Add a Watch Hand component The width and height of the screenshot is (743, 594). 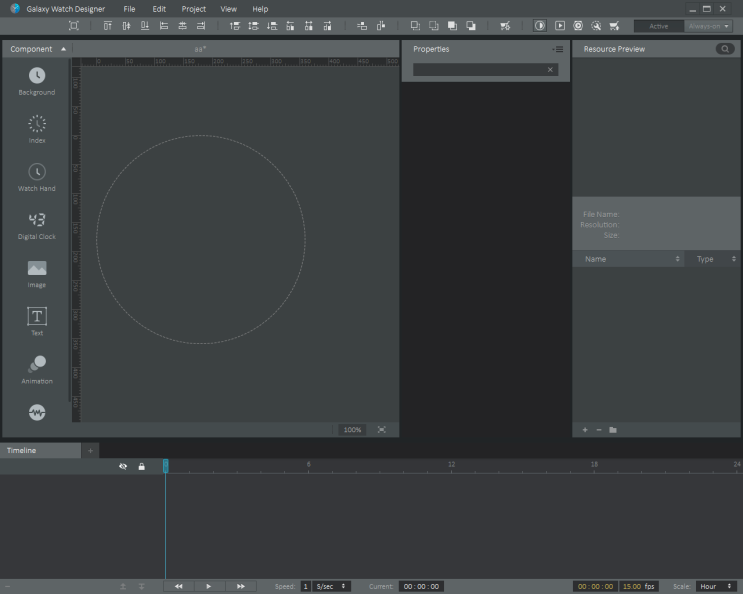pyautogui.click(x=37, y=178)
